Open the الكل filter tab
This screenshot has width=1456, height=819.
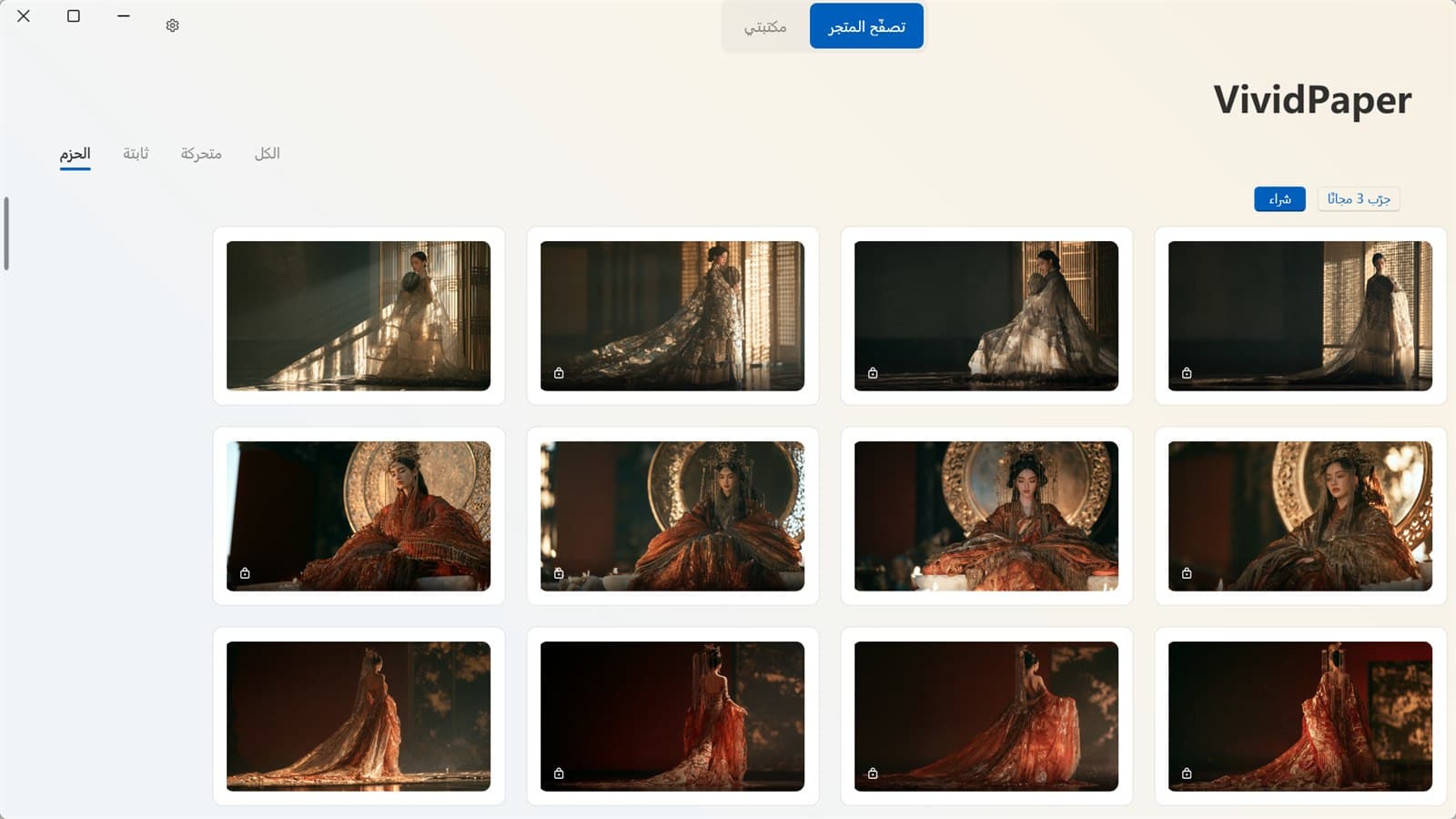pos(267,154)
